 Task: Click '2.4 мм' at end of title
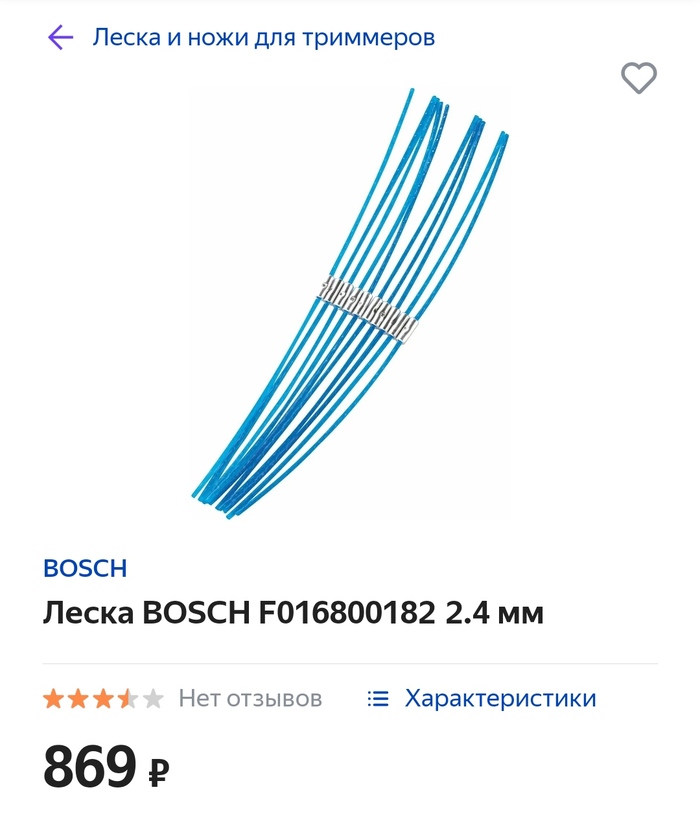click(494, 613)
